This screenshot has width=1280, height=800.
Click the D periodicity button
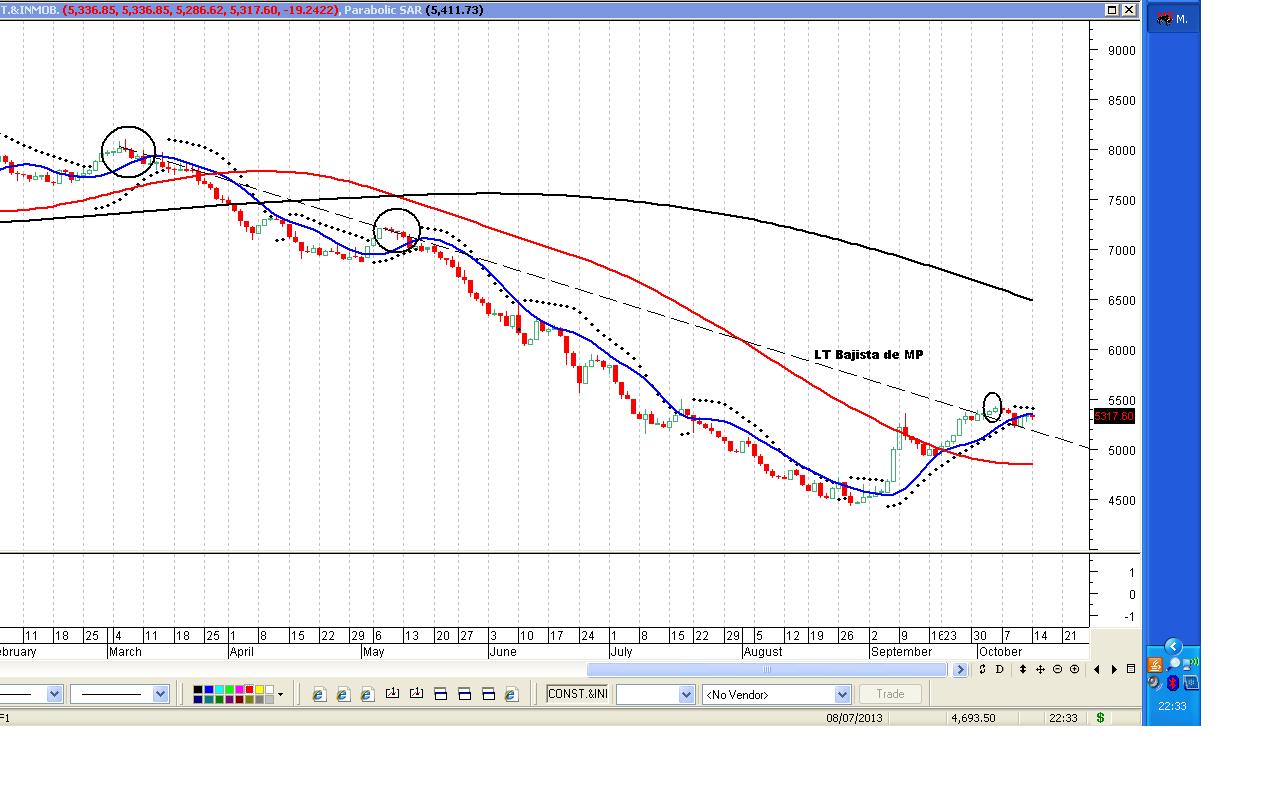pyautogui.click(x=1000, y=669)
